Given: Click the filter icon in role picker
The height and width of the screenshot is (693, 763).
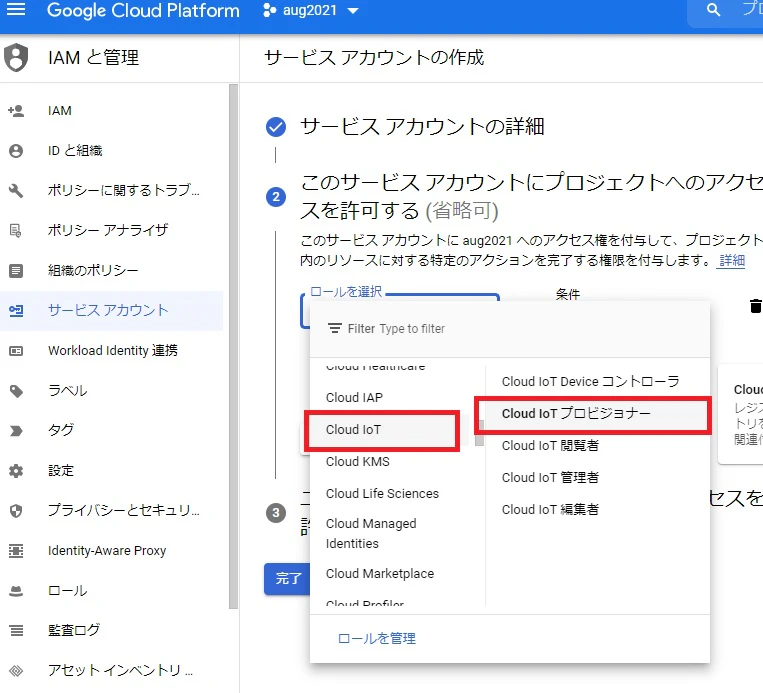Looking at the screenshot, I should point(334,328).
